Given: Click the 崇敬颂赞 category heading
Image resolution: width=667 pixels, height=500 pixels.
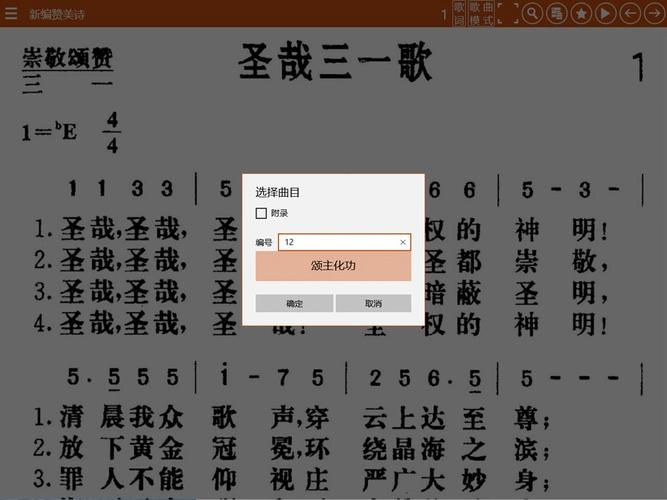Looking at the screenshot, I should [x=67, y=58].
